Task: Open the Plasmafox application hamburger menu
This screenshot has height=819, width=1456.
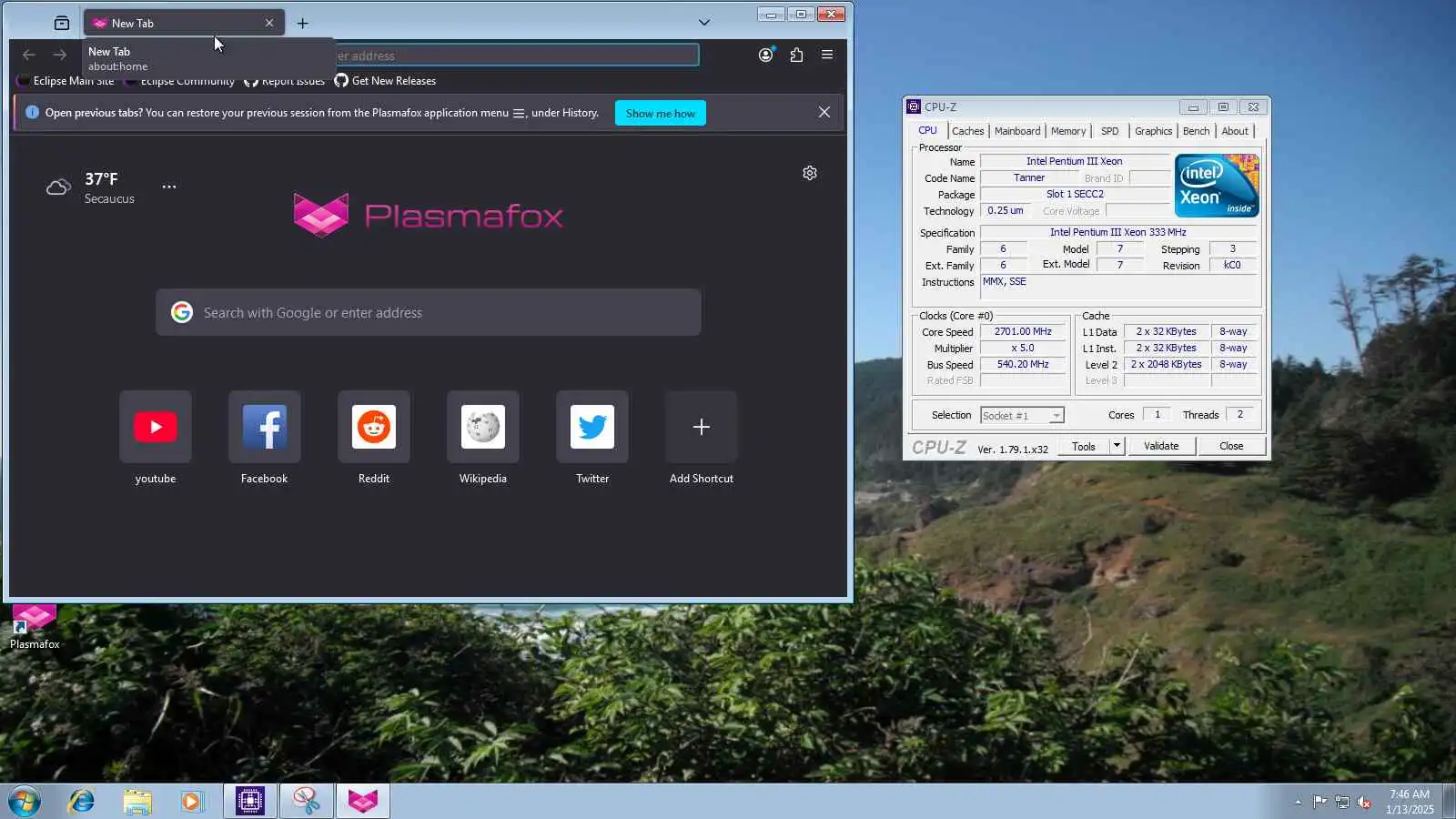Action: click(827, 55)
